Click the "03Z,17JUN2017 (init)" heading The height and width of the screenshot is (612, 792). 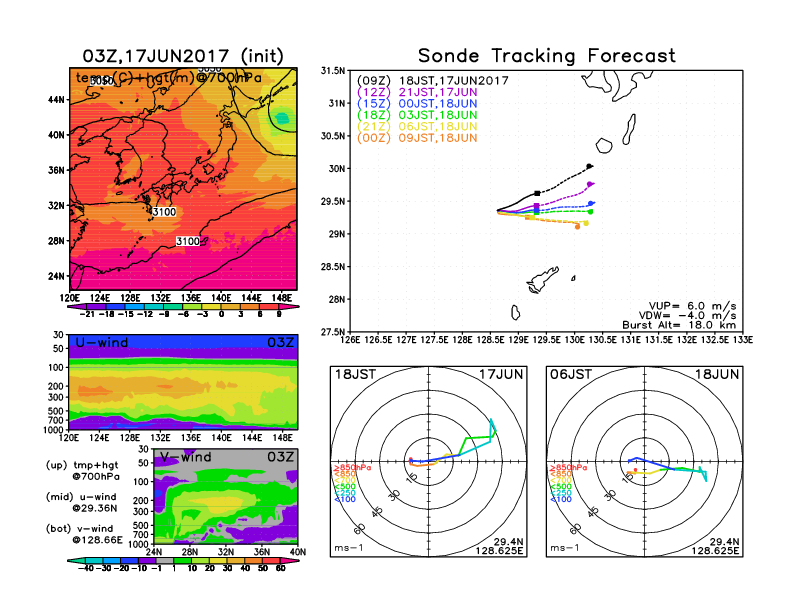[x=183, y=56]
